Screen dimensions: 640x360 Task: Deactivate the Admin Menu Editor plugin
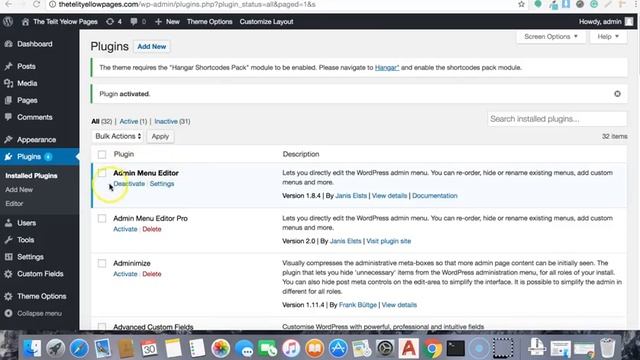(129, 184)
